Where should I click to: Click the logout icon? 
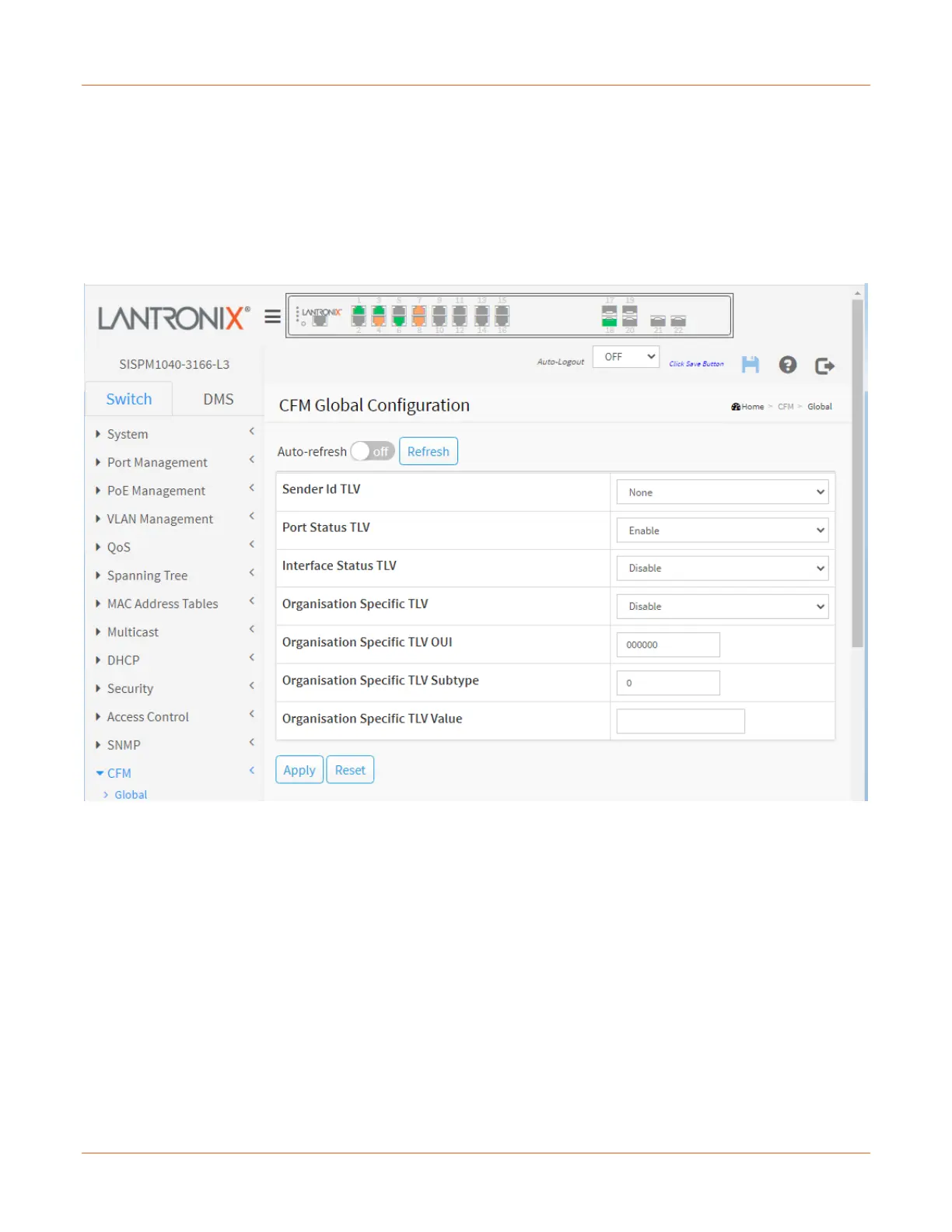pyautogui.click(x=824, y=366)
